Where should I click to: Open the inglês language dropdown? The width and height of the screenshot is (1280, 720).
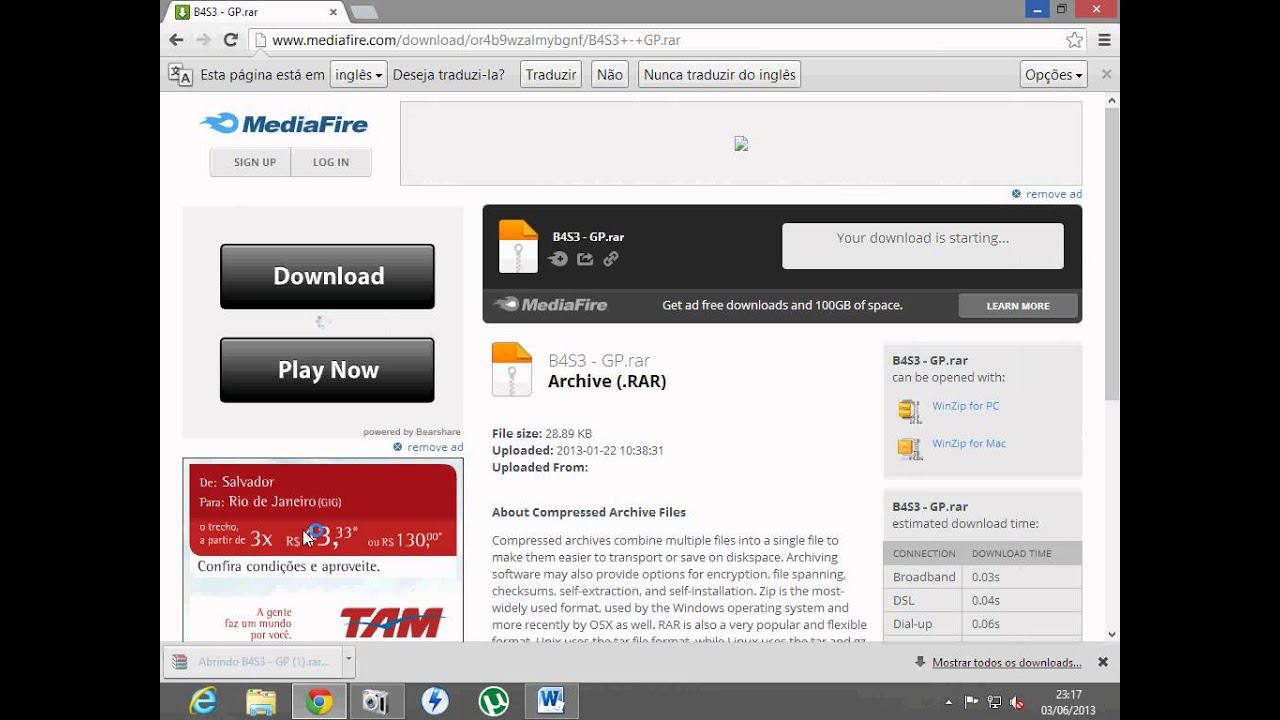(x=359, y=75)
